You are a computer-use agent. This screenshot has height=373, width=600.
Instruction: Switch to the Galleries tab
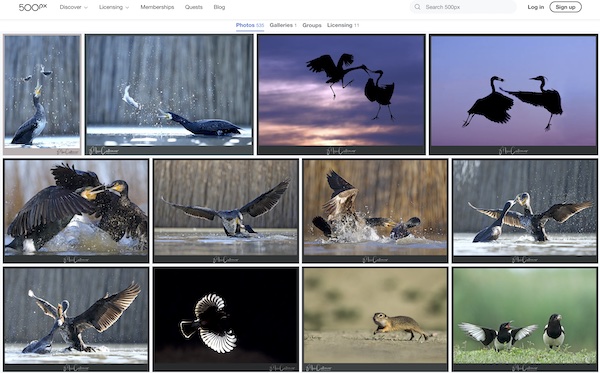pos(283,25)
